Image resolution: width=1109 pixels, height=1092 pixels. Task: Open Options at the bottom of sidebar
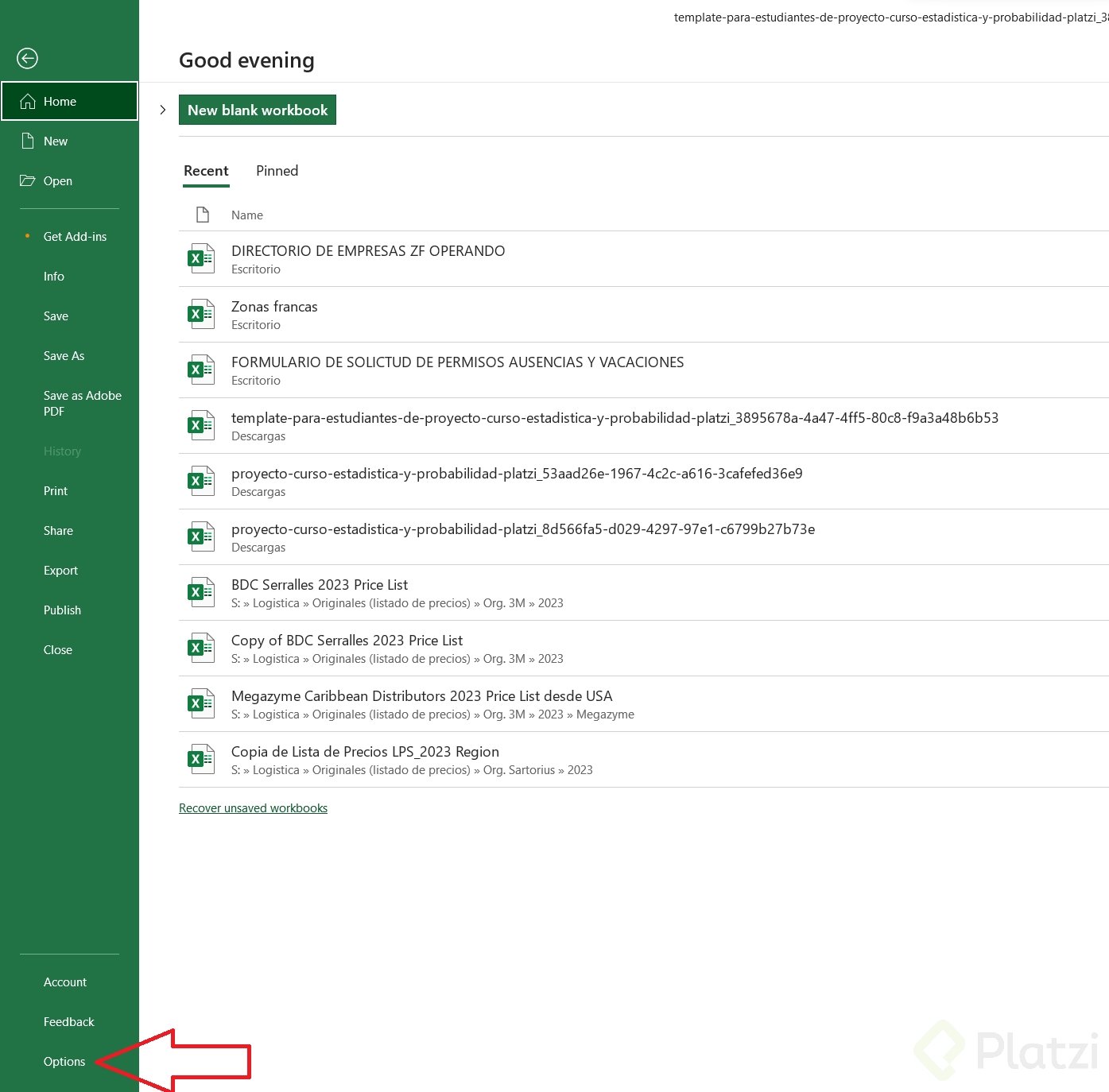tap(64, 1061)
